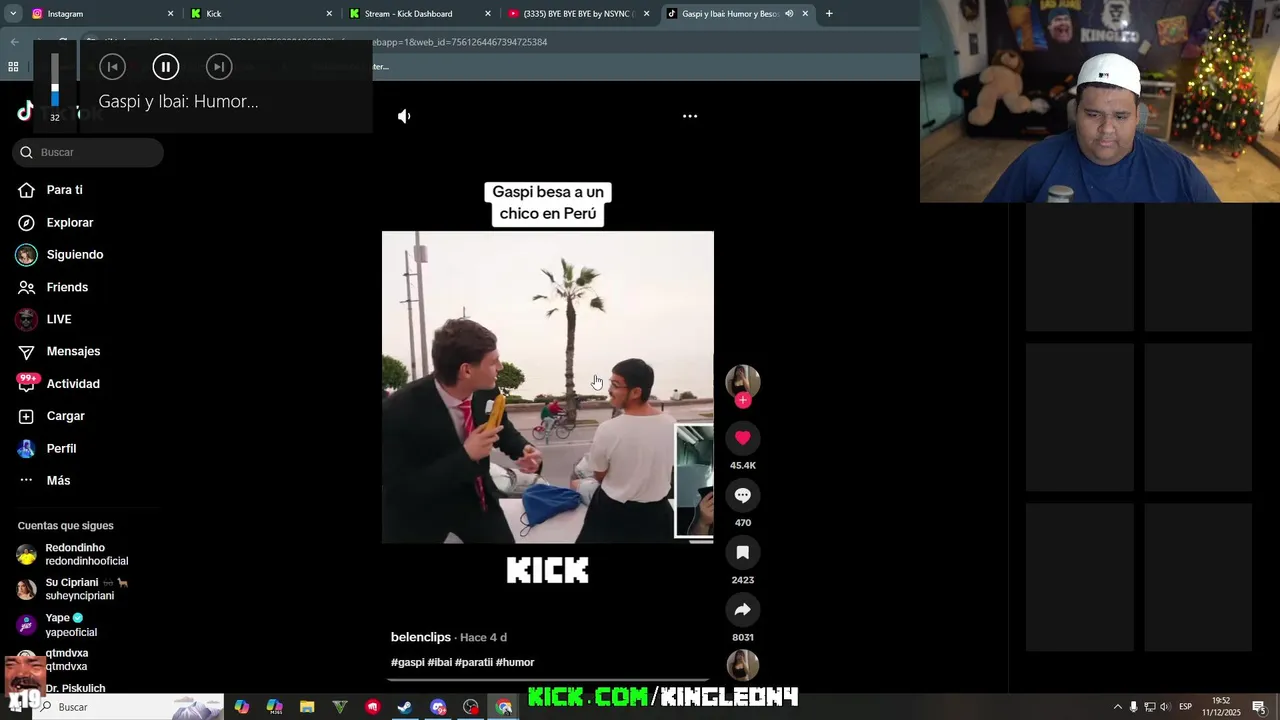The height and width of the screenshot is (720, 1280).
Task: Open Su Cipriani account
Action: (x=85, y=589)
